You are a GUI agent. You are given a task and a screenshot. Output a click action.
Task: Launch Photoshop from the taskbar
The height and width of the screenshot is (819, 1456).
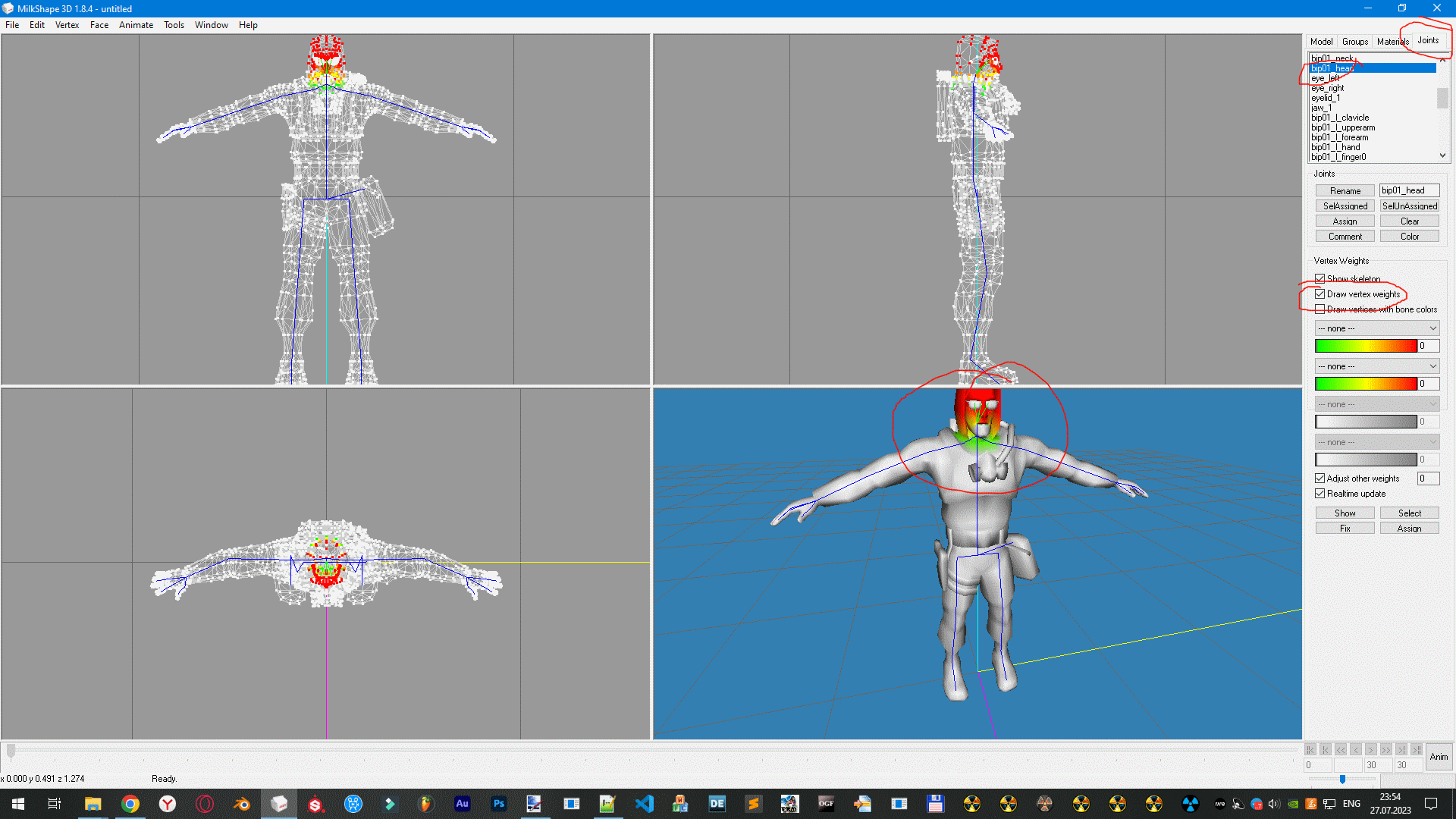(x=499, y=804)
